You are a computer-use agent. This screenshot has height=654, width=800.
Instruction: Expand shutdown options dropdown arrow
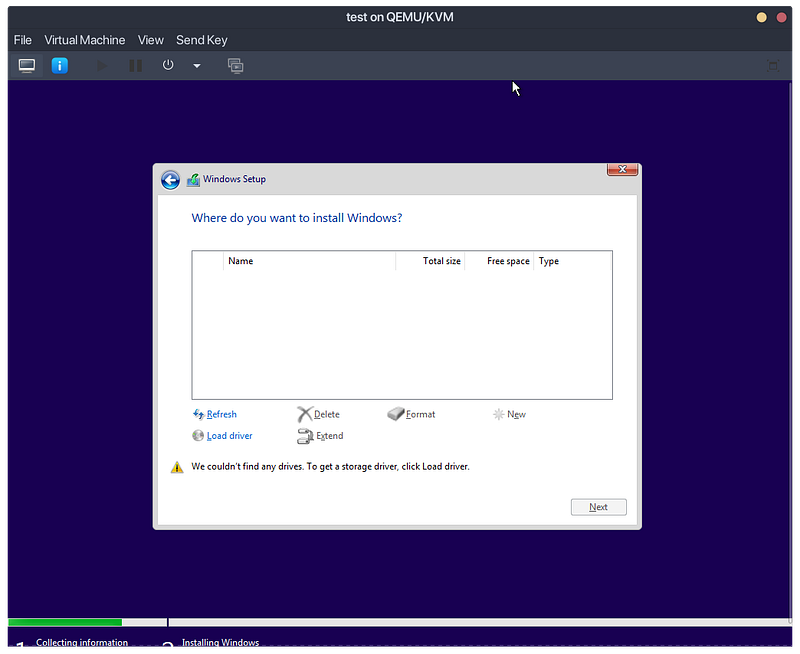[x=197, y=66]
